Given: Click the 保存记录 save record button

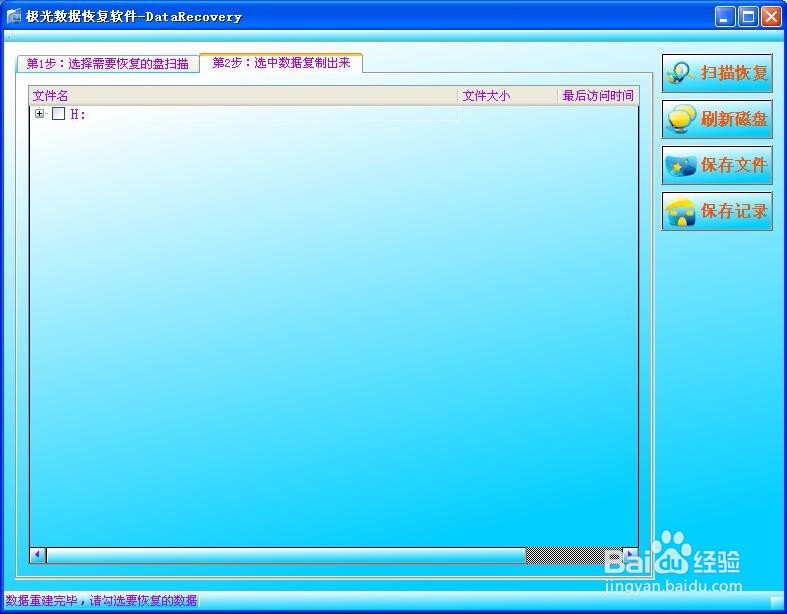Looking at the screenshot, I should point(717,211).
